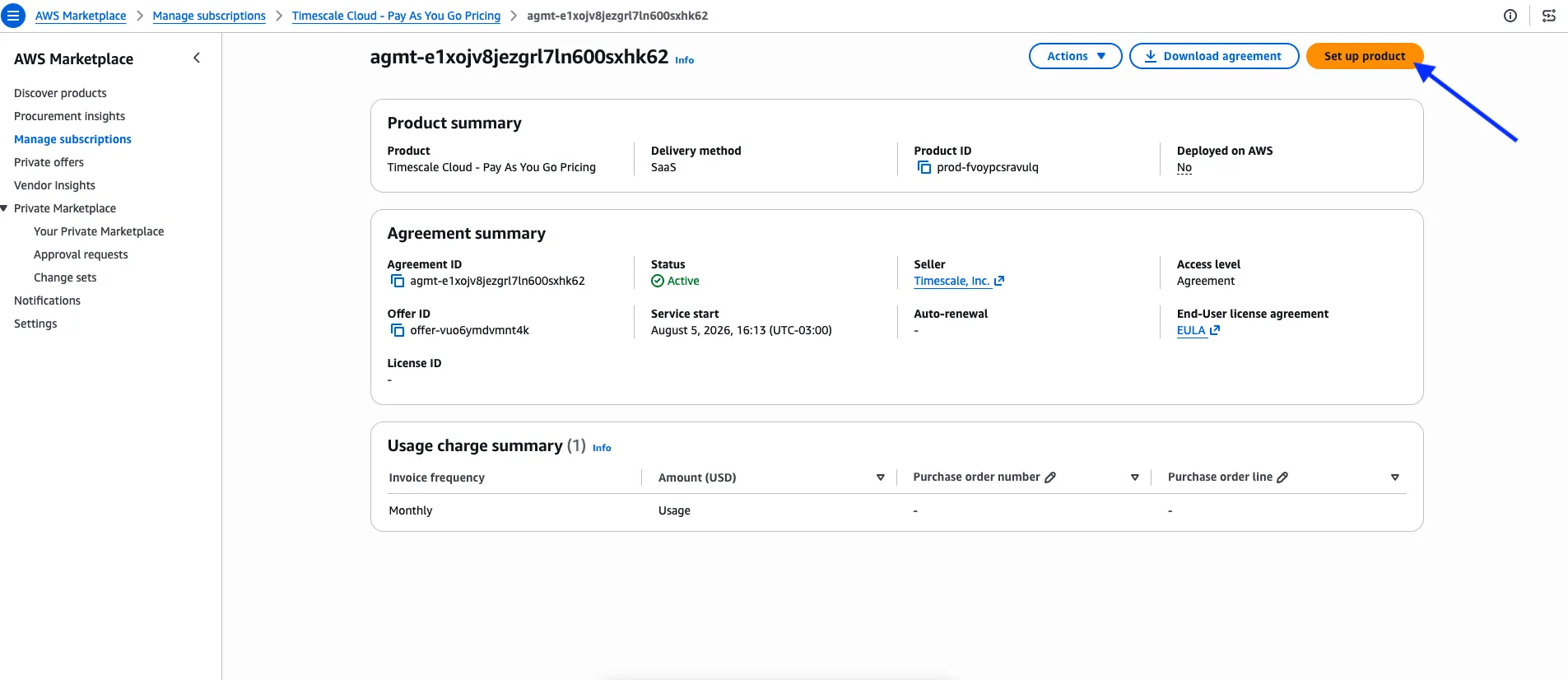This screenshot has width=1568, height=680.
Task: Click the Invoice frequency column header
Action: 437,477
